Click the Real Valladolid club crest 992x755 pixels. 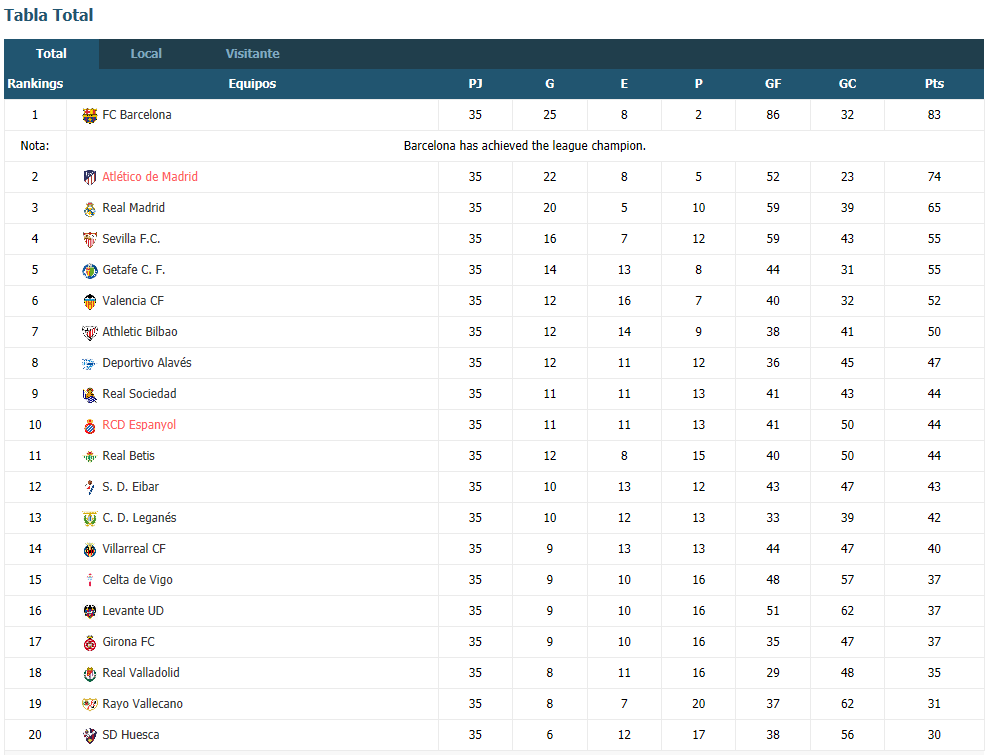(90, 673)
